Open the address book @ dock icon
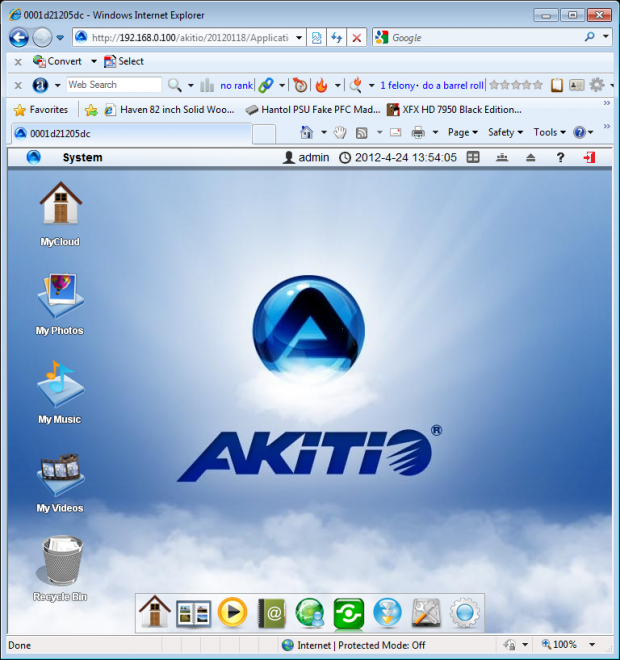This screenshot has height=660, width=620. pos(271,613)
